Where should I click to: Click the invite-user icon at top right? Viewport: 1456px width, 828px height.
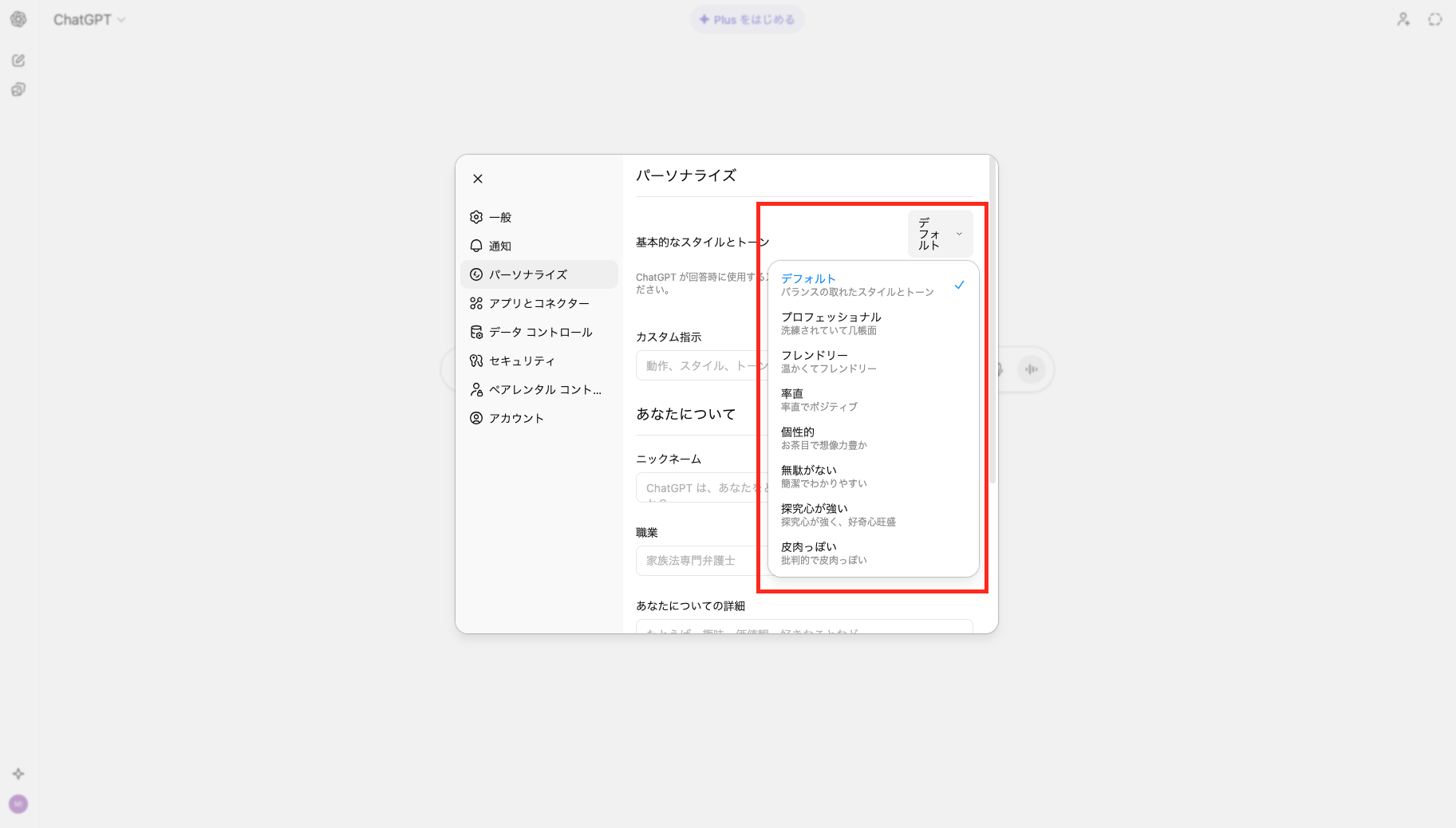1403,19
